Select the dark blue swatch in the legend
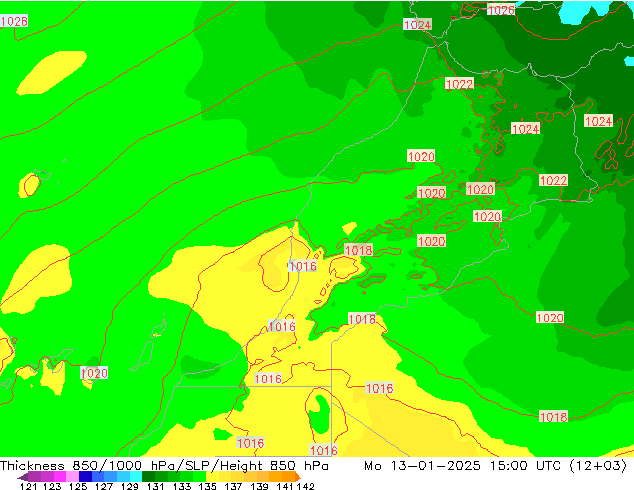Image resolution: width=634 pixels, height=490 pixels. [x=85, y=477]
